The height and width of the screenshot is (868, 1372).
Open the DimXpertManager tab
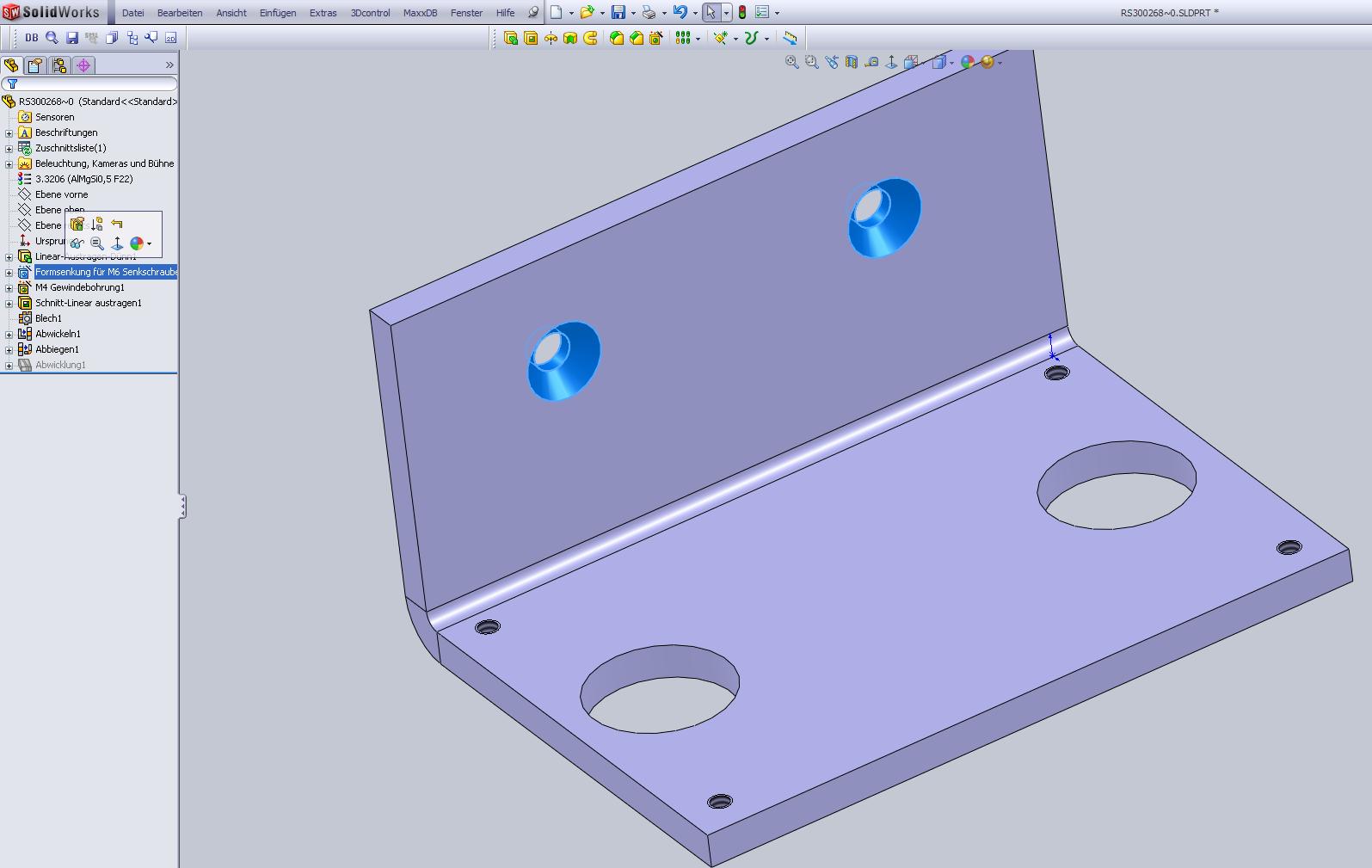83,65
